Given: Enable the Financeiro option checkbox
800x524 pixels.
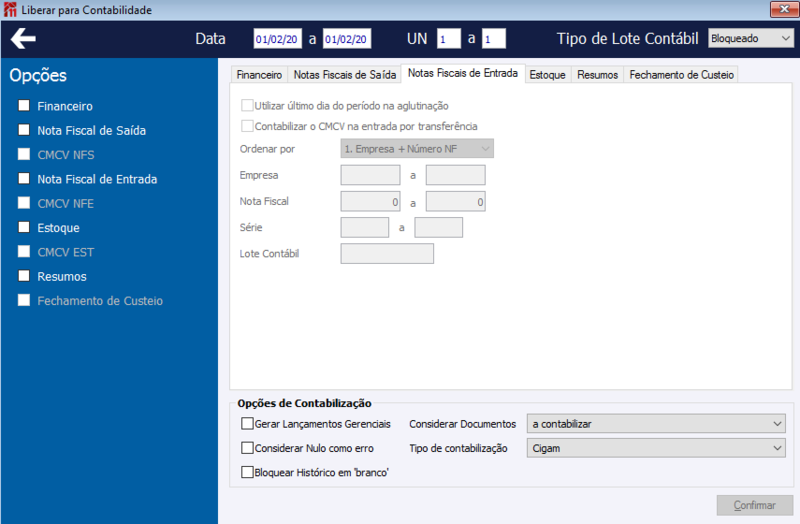Looking at the screenshot, I should (x=24, y=106).
